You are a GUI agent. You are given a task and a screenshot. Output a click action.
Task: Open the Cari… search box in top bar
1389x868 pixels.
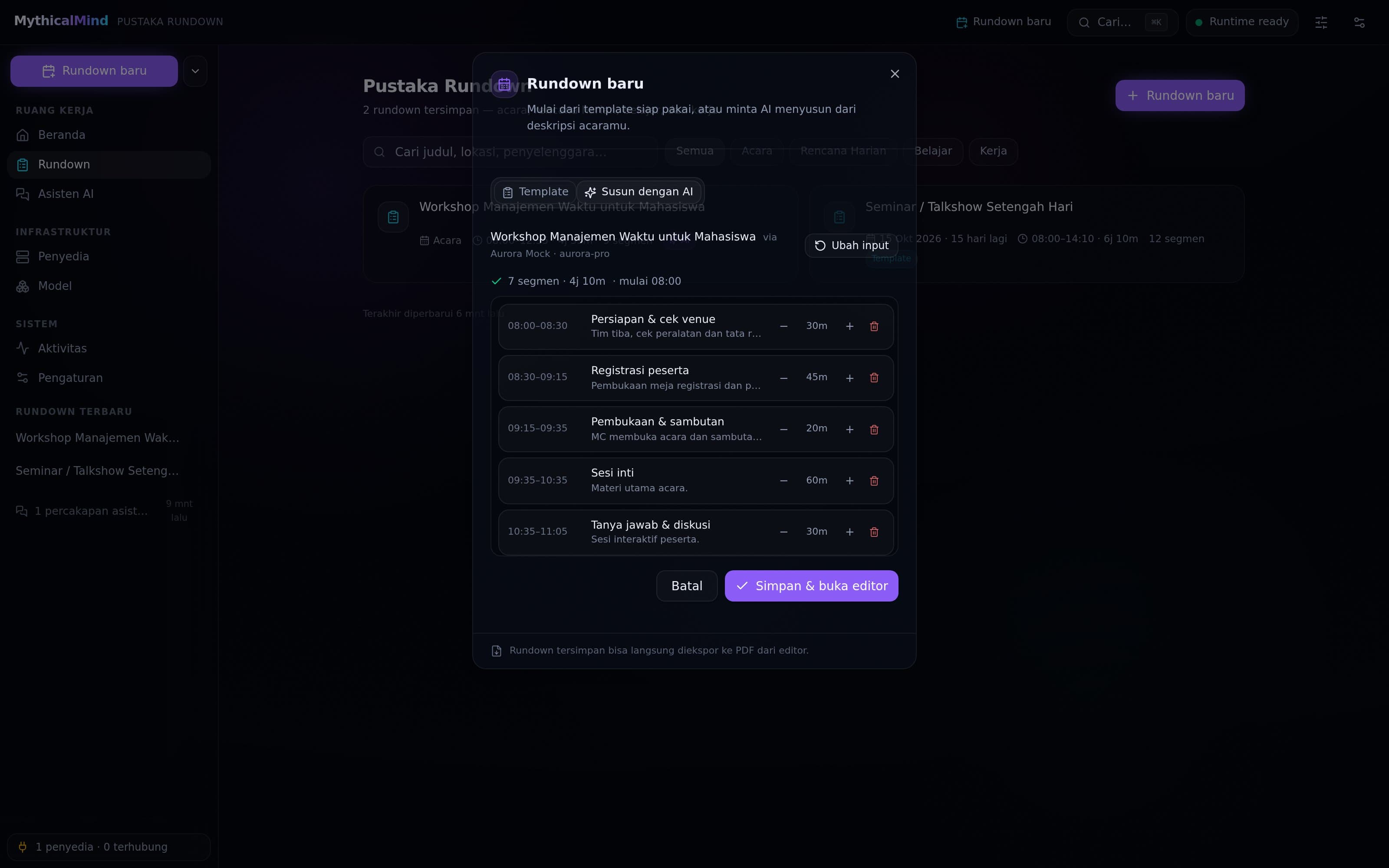[1122, 23]
